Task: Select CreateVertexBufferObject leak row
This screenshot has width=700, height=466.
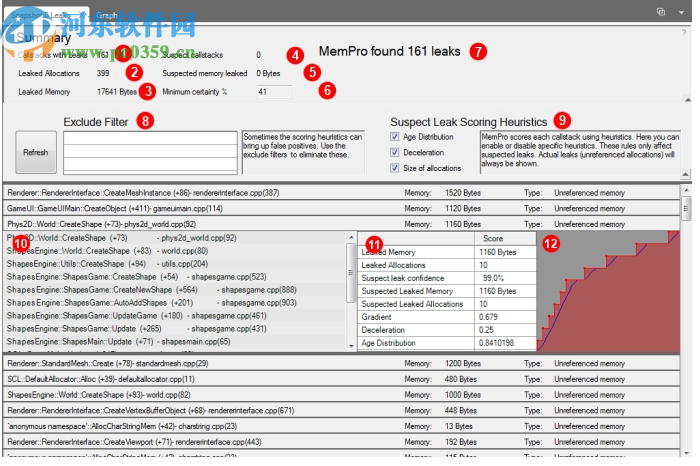Action: coord(342,410)
